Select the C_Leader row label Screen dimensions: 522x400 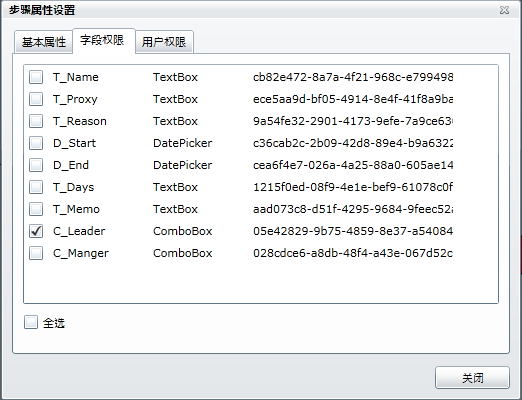(x=79, y=231)
